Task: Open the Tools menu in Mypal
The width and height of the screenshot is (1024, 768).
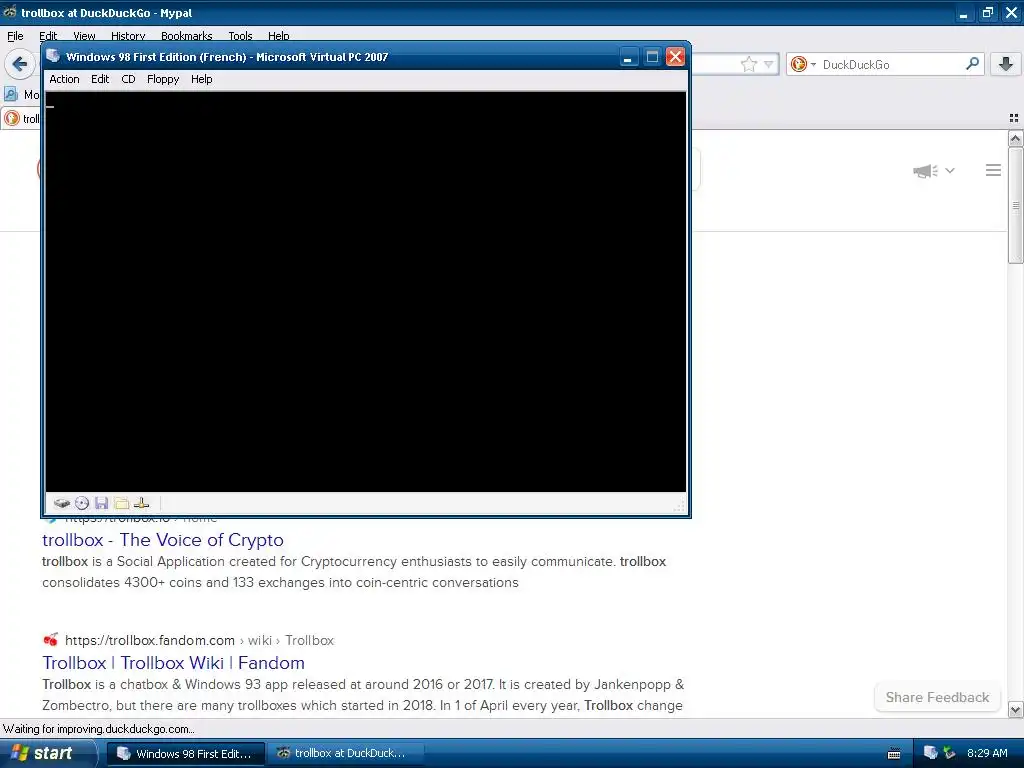Action: (x=240, y=36)
